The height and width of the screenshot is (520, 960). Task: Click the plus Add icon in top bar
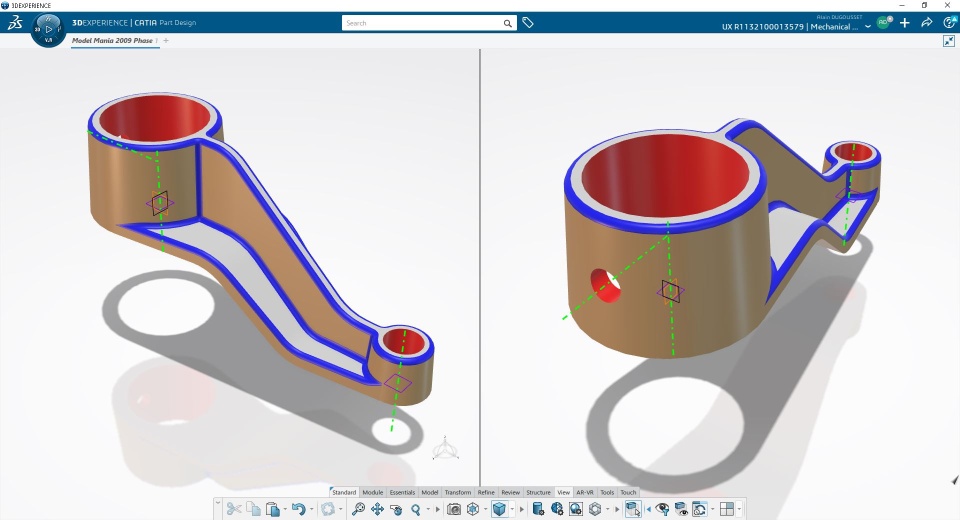[x=905, y=23]
